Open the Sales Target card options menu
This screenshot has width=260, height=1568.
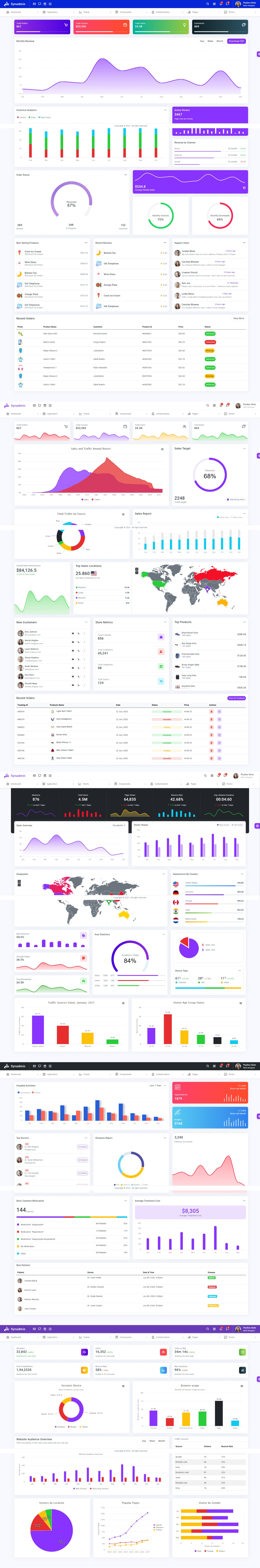(244, 448)
